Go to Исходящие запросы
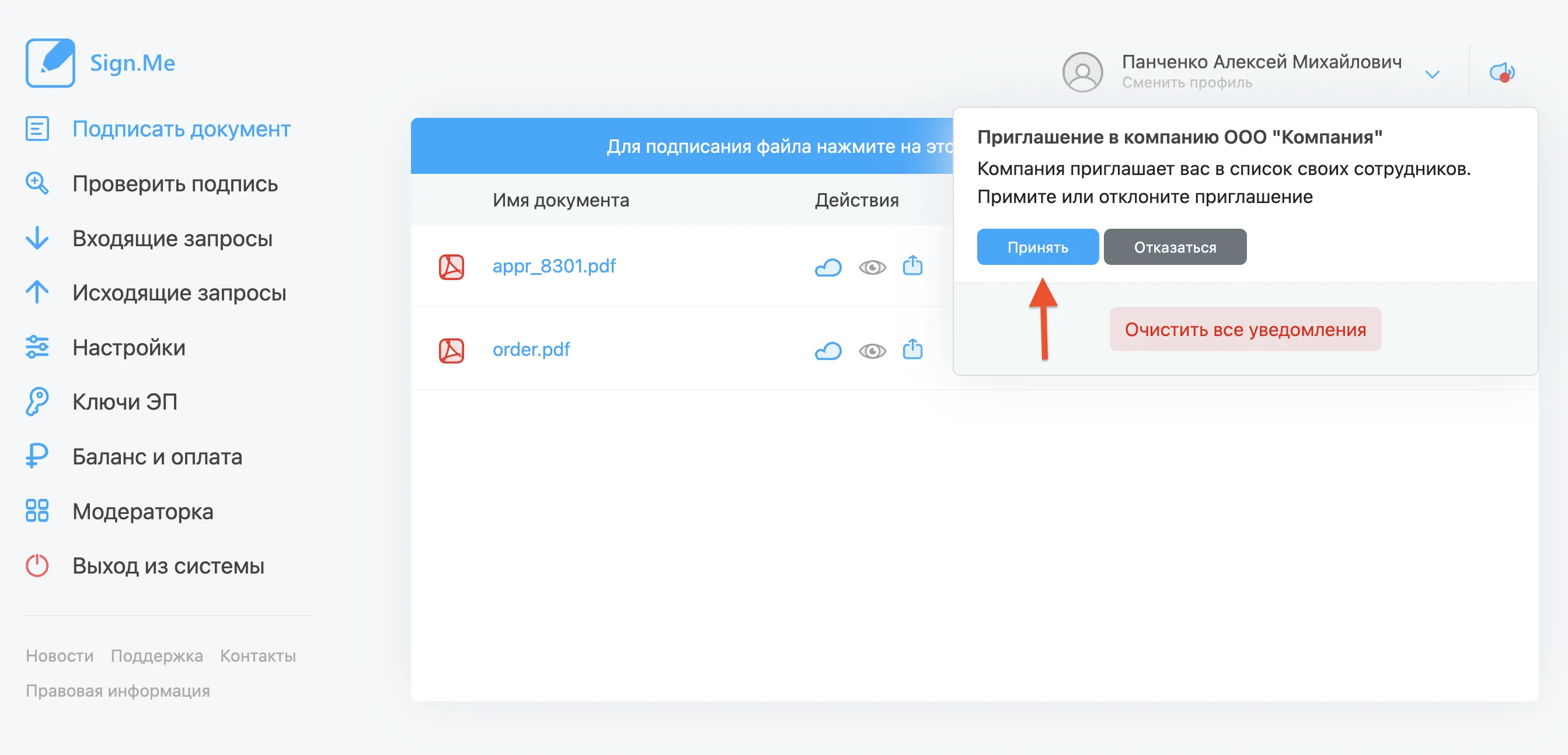The width and height of the screenshot is (1568, 755). tap(180, 293)
